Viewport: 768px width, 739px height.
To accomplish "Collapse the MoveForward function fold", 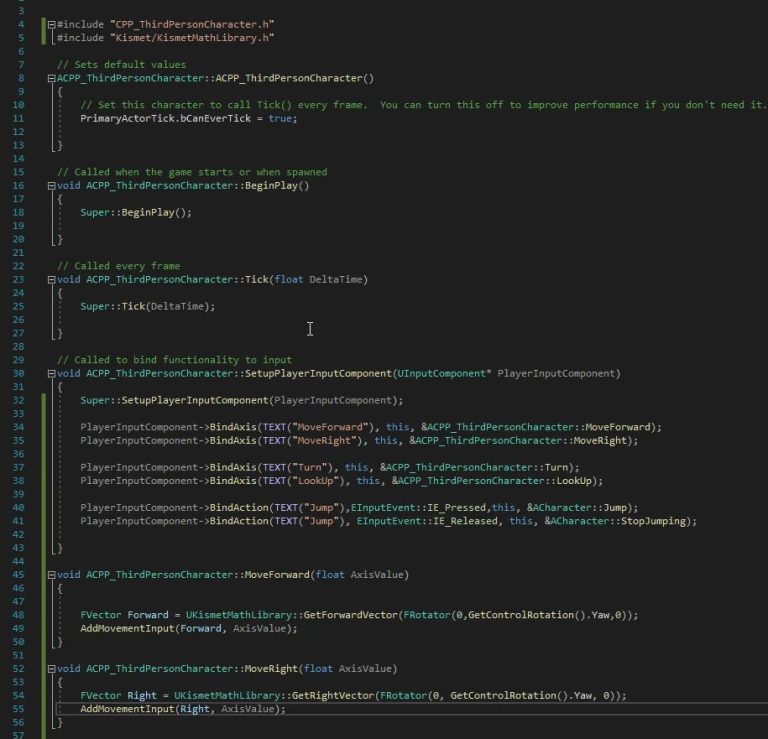I will tap(51, 575).
